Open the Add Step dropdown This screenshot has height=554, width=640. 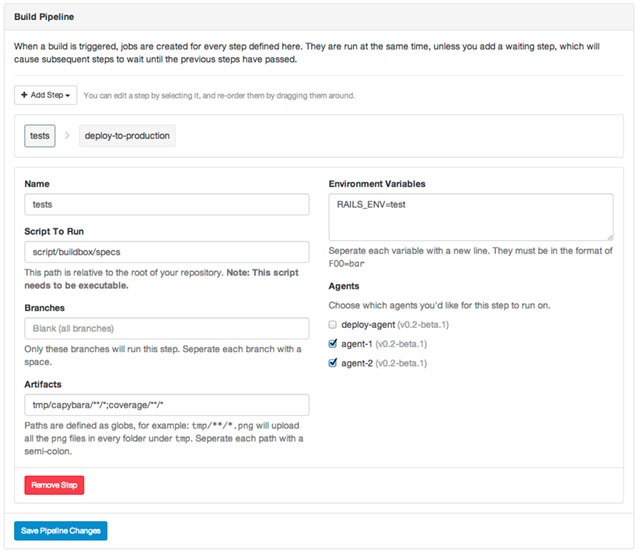point(45,95)
